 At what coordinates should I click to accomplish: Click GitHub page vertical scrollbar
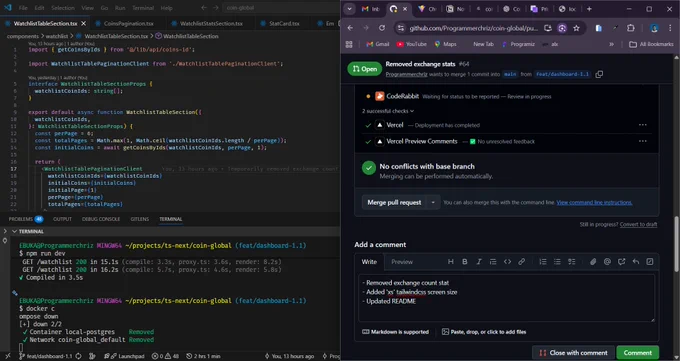pos(676,243)
